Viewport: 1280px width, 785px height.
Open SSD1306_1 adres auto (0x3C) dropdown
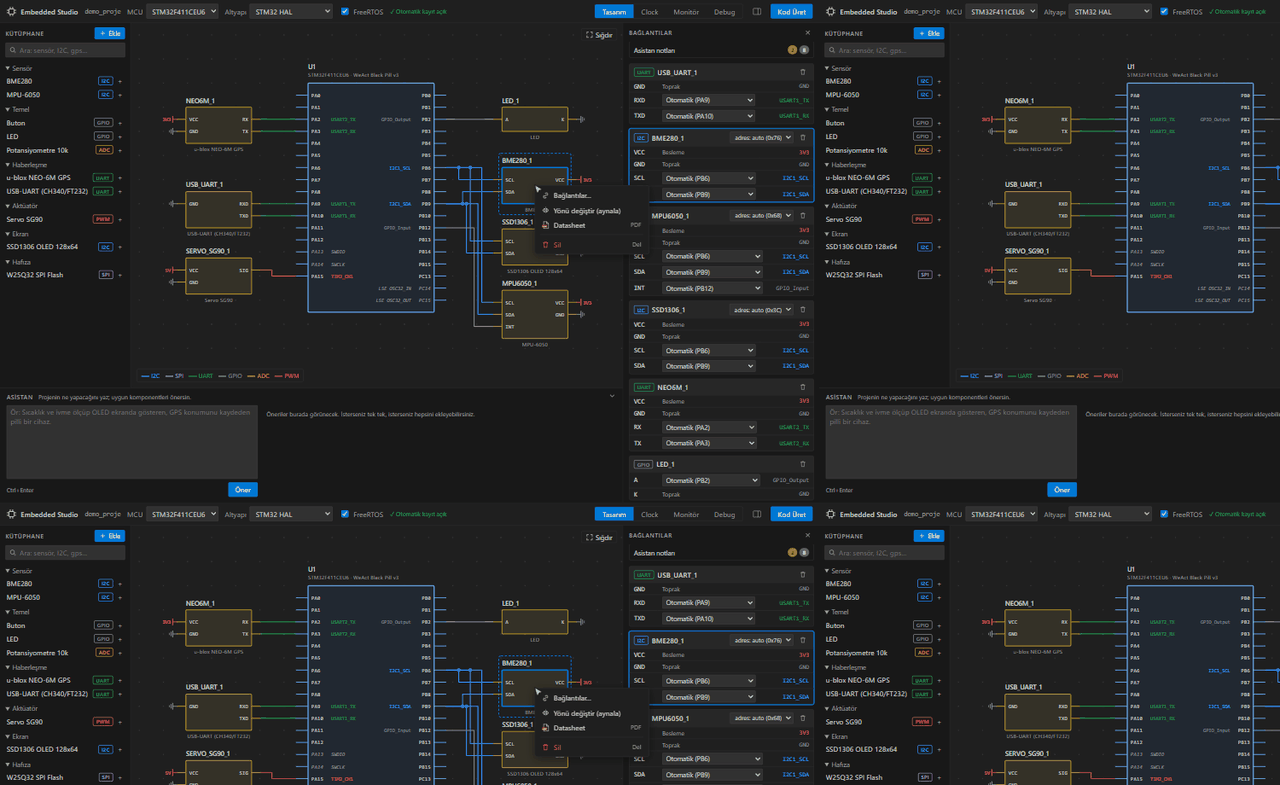pyautogui.click(x=762, y=310)
